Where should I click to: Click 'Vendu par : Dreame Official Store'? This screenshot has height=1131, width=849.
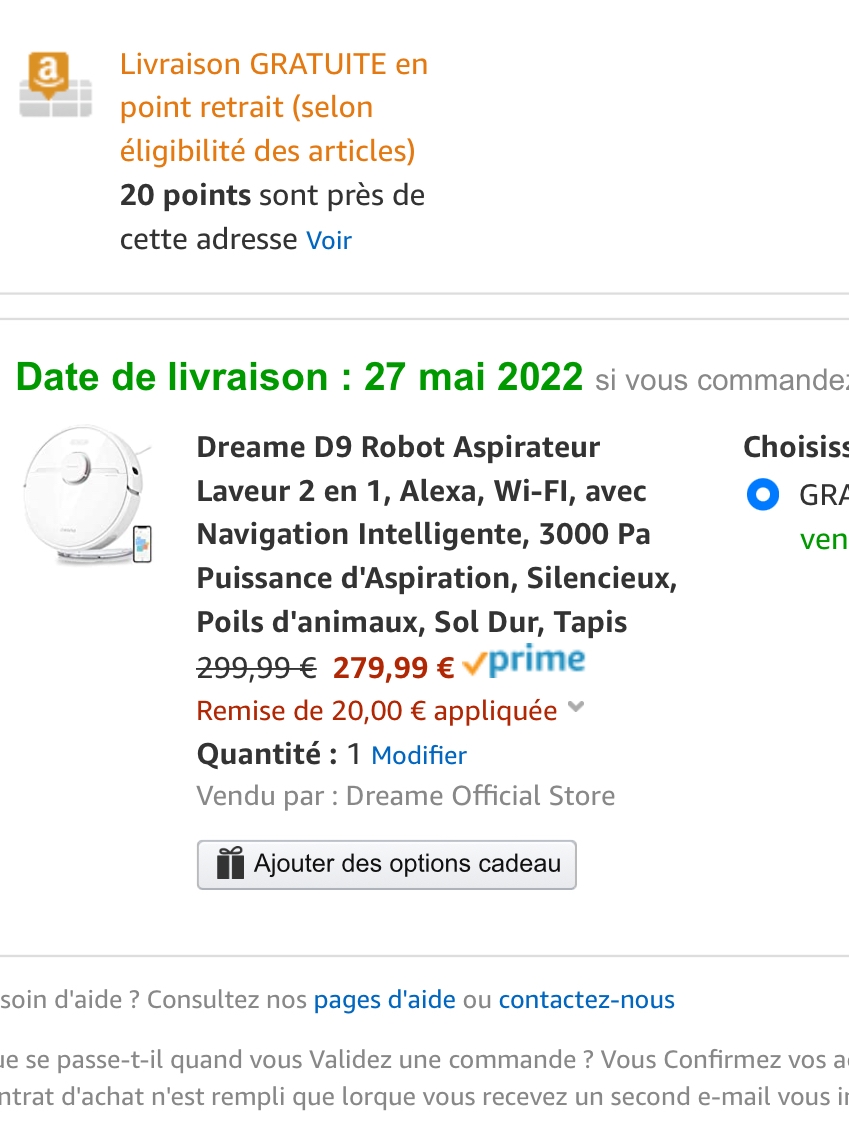[405, 796]
